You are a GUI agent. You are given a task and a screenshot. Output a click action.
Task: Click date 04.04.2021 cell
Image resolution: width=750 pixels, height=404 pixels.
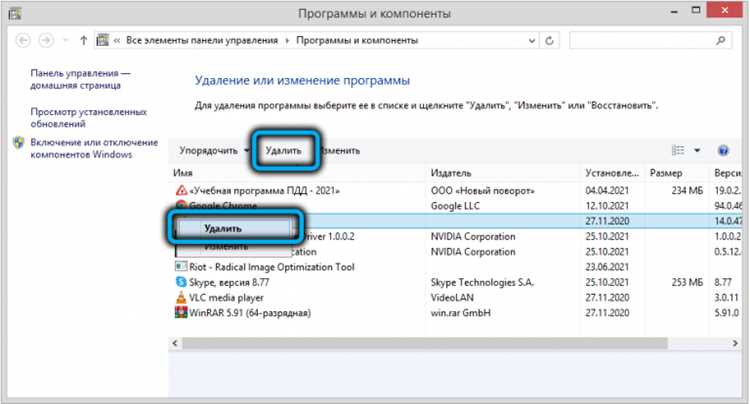607,190
